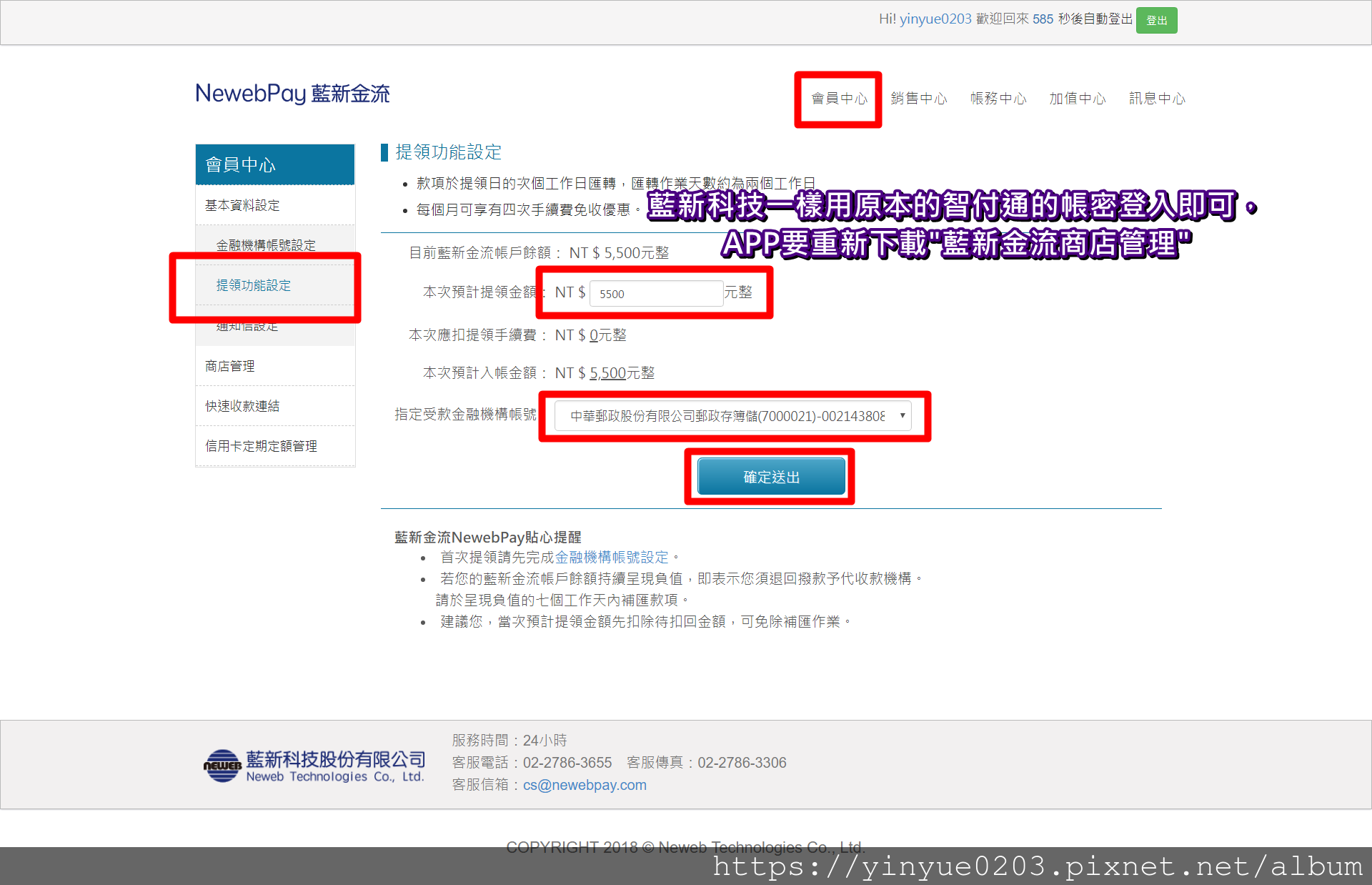Open the 銷售中心 top navigation tab
Image resolution: width=1372 pixels, height=885 pixels.
918,99
